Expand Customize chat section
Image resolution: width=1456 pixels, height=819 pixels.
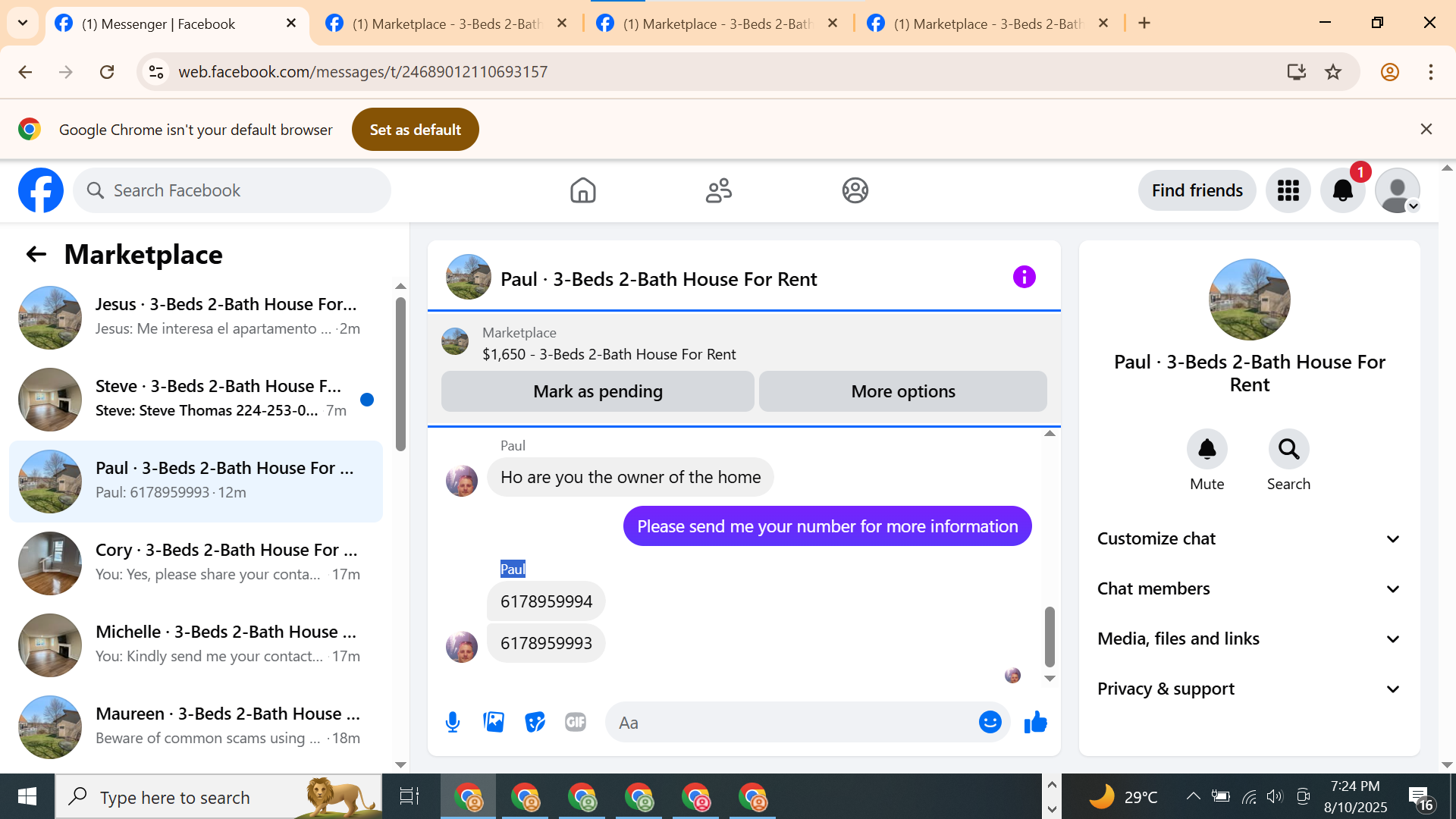[x=1249, y=538]
